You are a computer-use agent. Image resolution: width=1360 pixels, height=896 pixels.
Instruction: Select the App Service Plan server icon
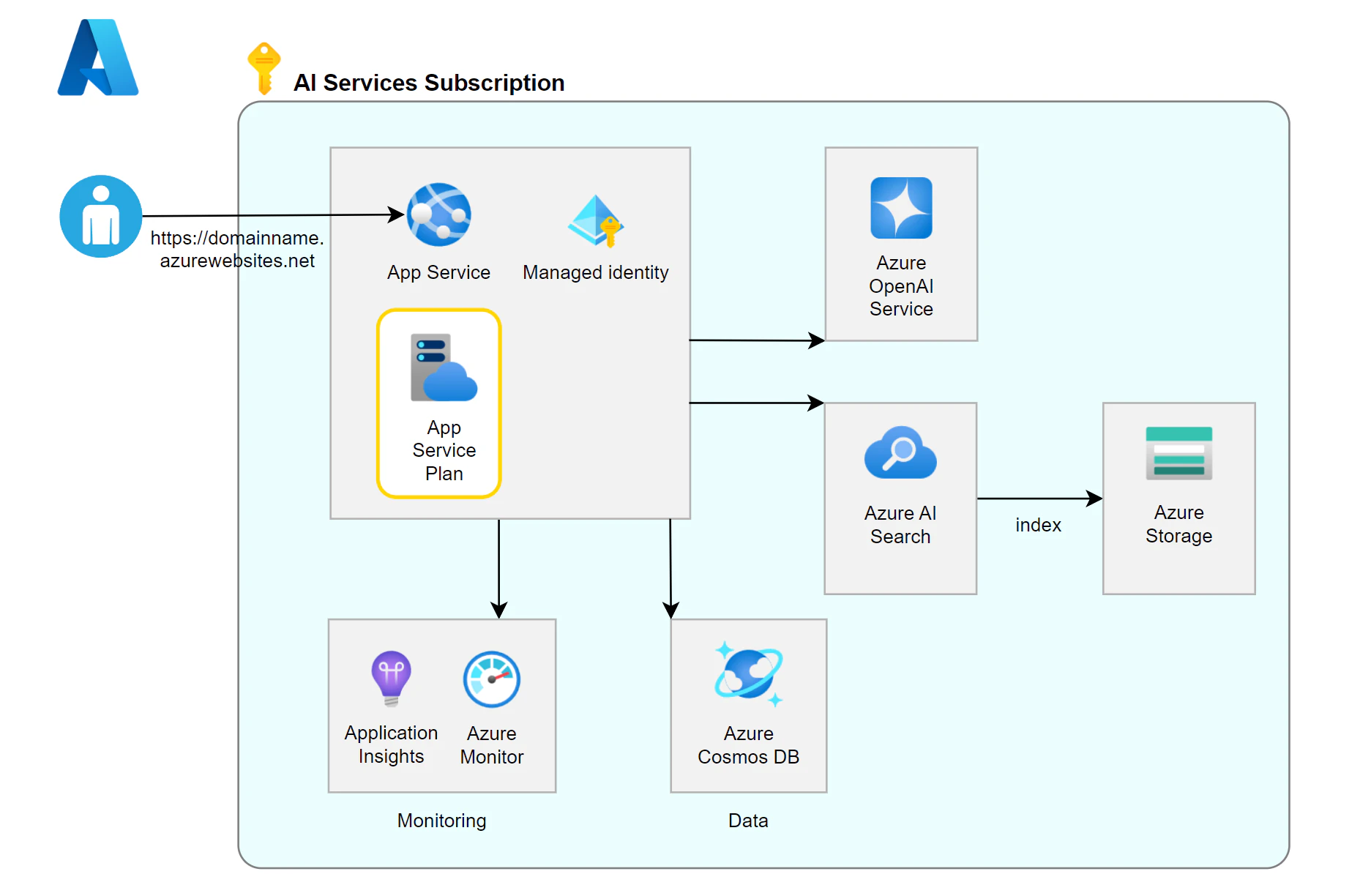(444, 367)
